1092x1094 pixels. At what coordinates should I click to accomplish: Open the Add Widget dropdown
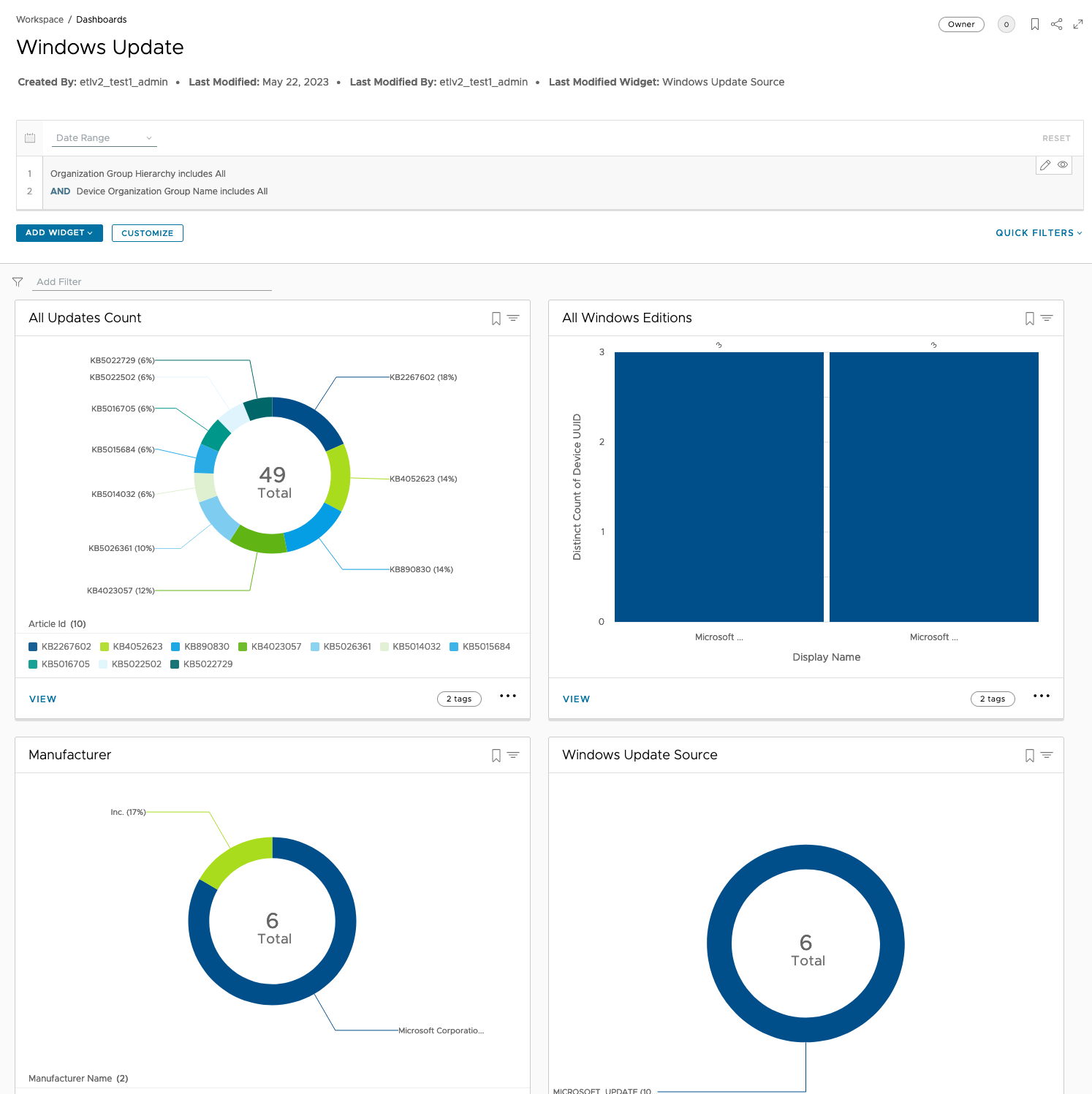[59, 232]
